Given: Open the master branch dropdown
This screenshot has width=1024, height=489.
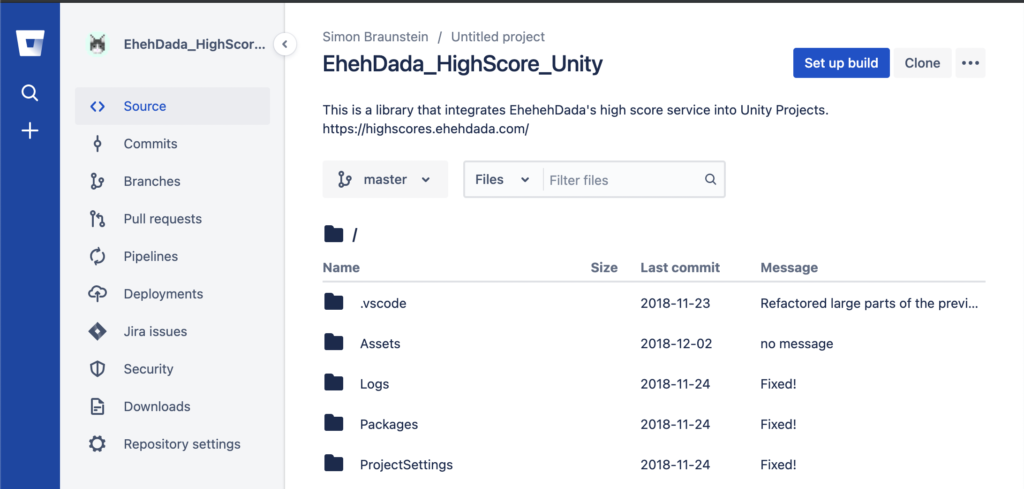Looking at the screenshot, I should point(385,180).
